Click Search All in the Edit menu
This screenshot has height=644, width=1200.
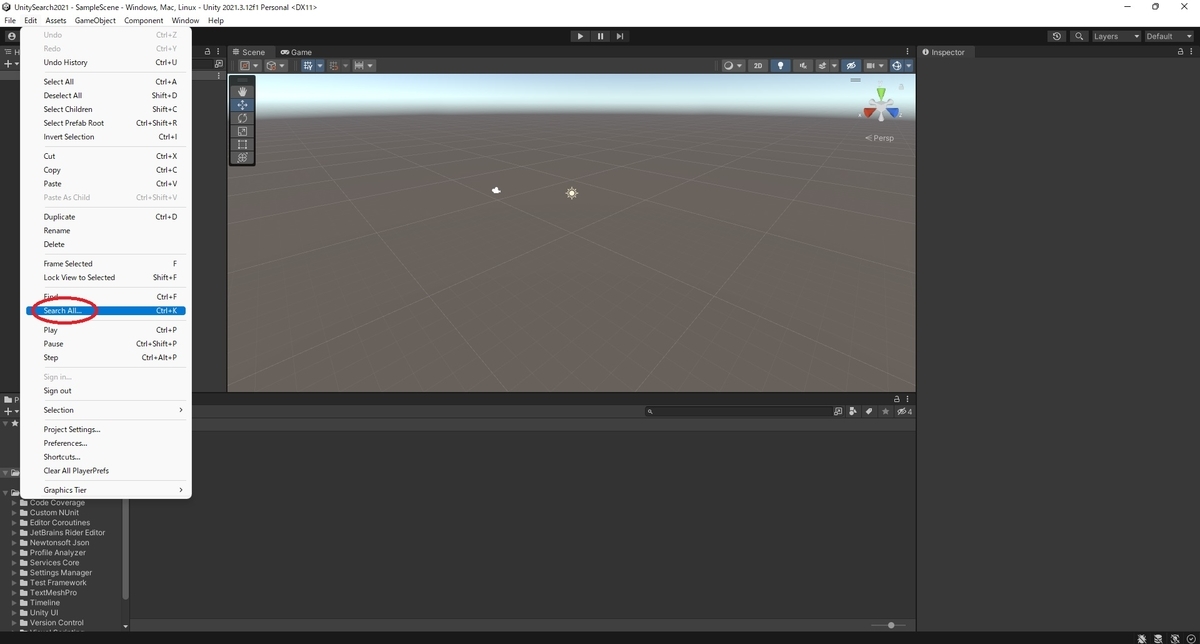[62, 310]
